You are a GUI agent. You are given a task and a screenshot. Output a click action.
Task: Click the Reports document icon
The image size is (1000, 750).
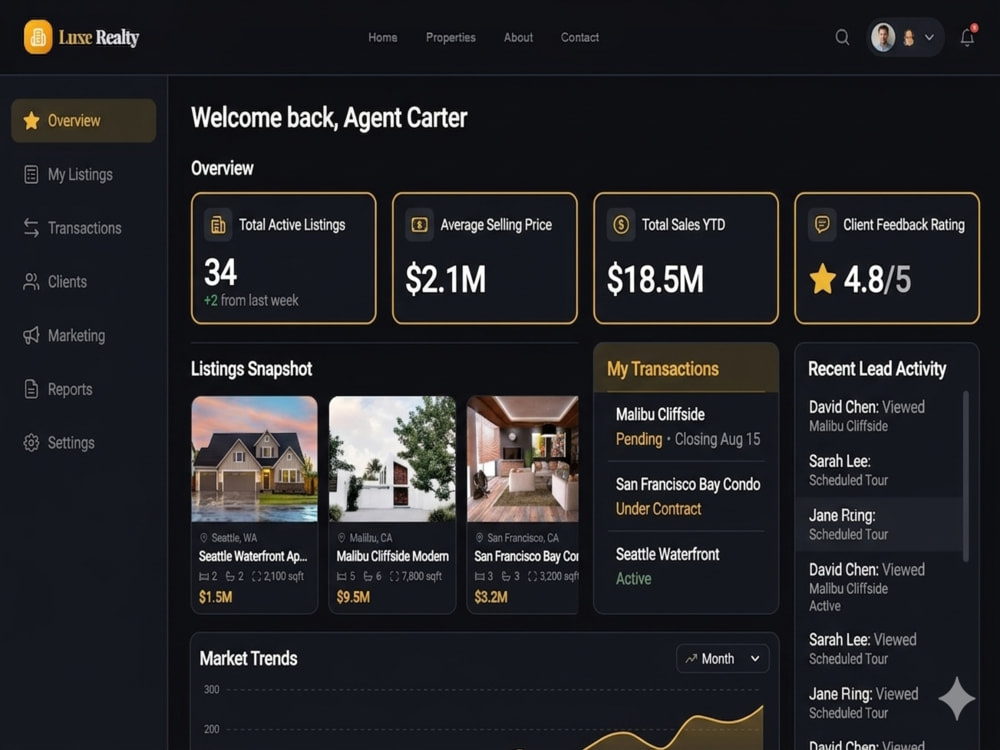point(31,389)
